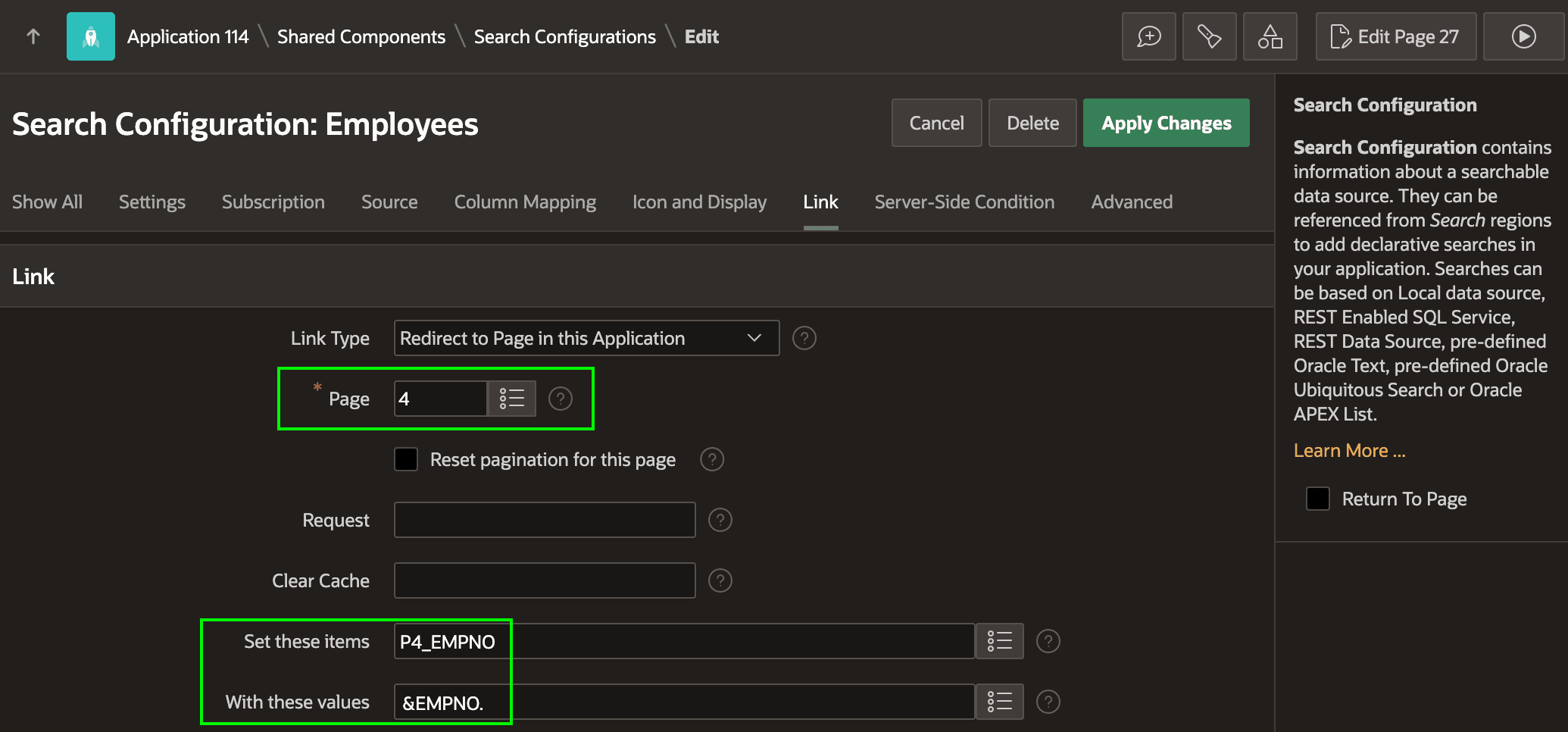
Task: Open the App Builder rocket home icon
Action: 91,36
